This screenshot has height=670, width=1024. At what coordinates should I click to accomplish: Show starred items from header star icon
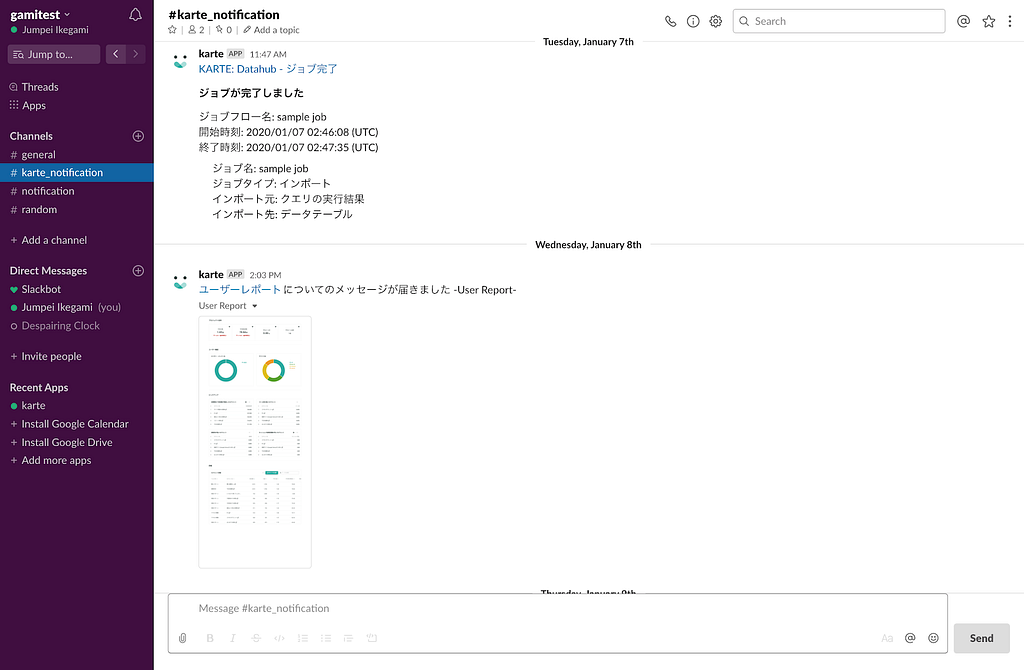tap(989, 21)
